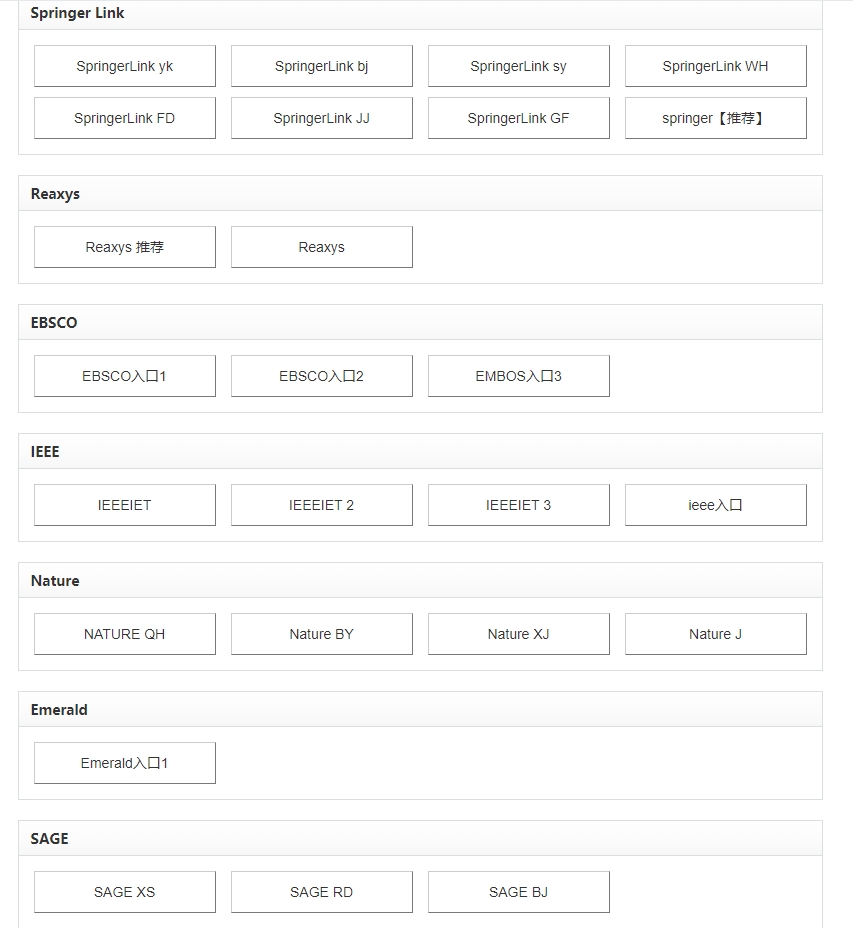Viewport: 853px width, 928px height.
Task: Open the SpringerLink FD link
Action: coord(125,118)
